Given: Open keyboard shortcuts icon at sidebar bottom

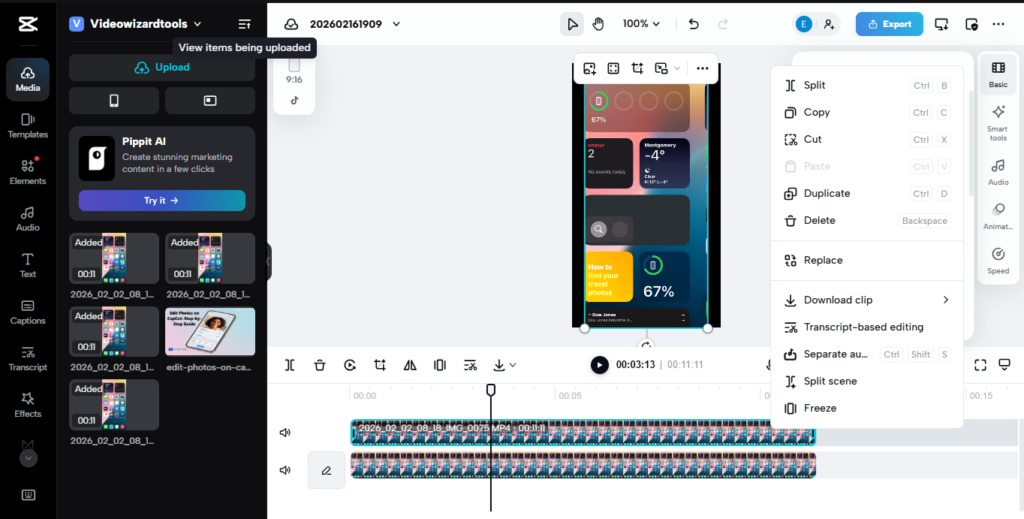Looking at the screenshot, I should coord(28,494).
